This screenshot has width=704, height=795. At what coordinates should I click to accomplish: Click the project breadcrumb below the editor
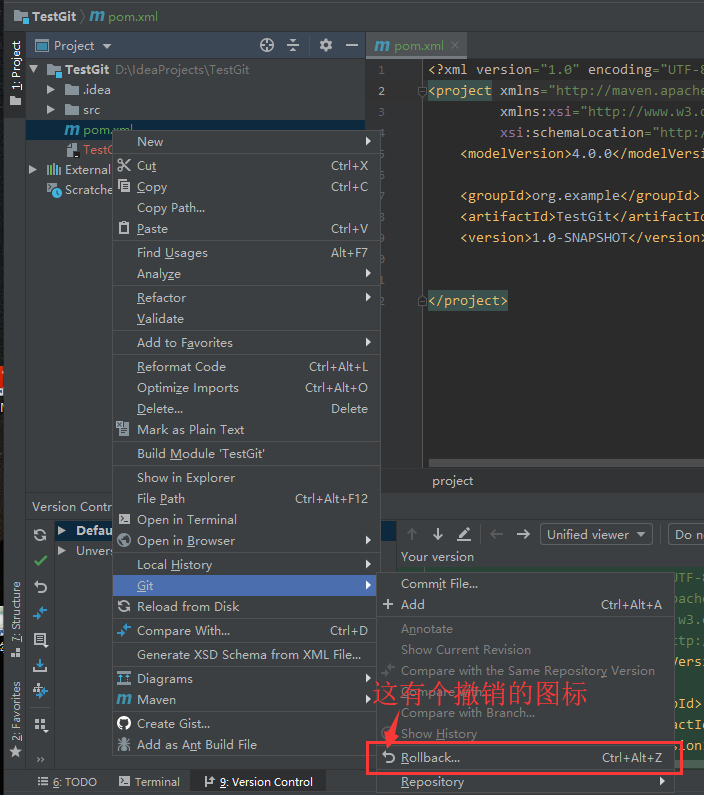tap(452, 481)
